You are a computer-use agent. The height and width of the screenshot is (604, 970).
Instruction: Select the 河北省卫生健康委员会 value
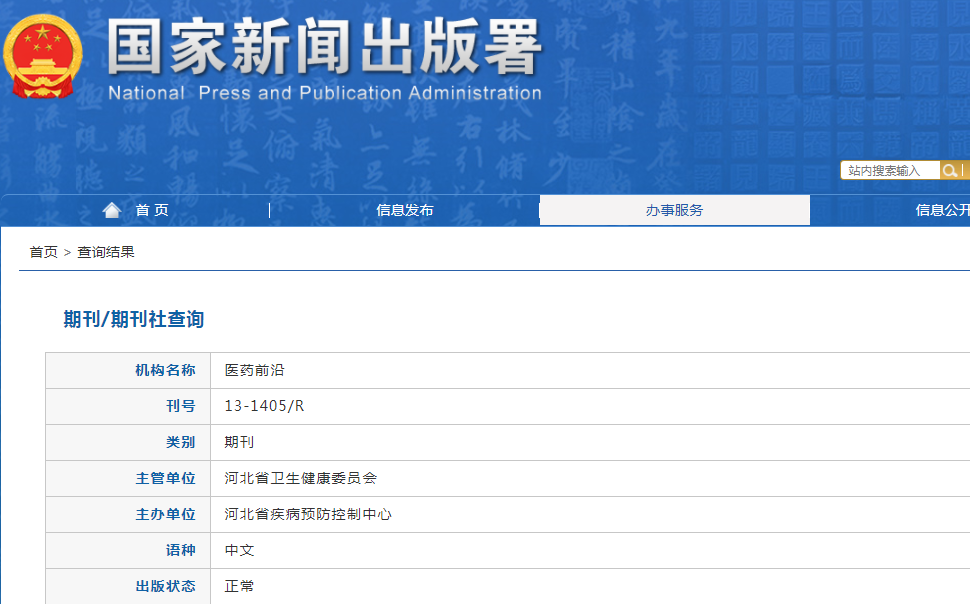[x=301, y=478]
